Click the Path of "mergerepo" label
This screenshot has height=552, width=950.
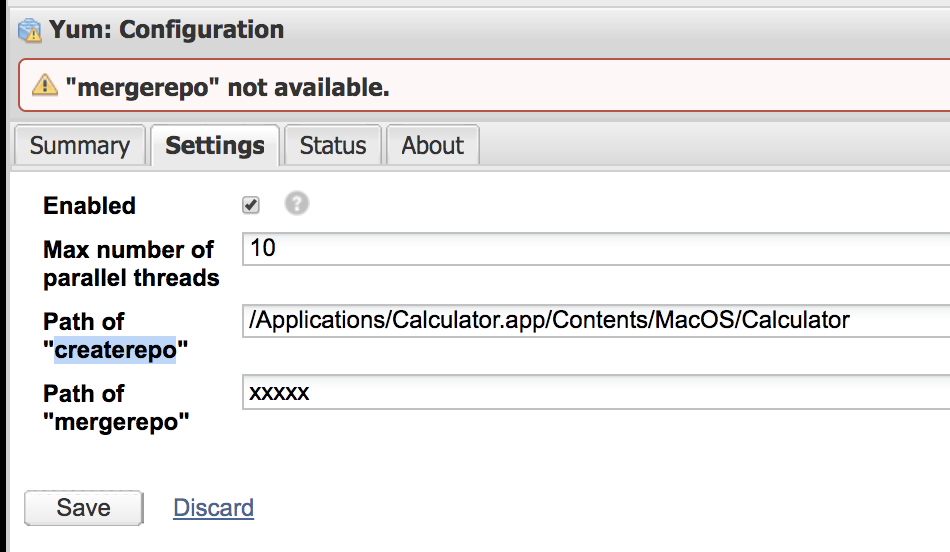click(x=116, y=407)
